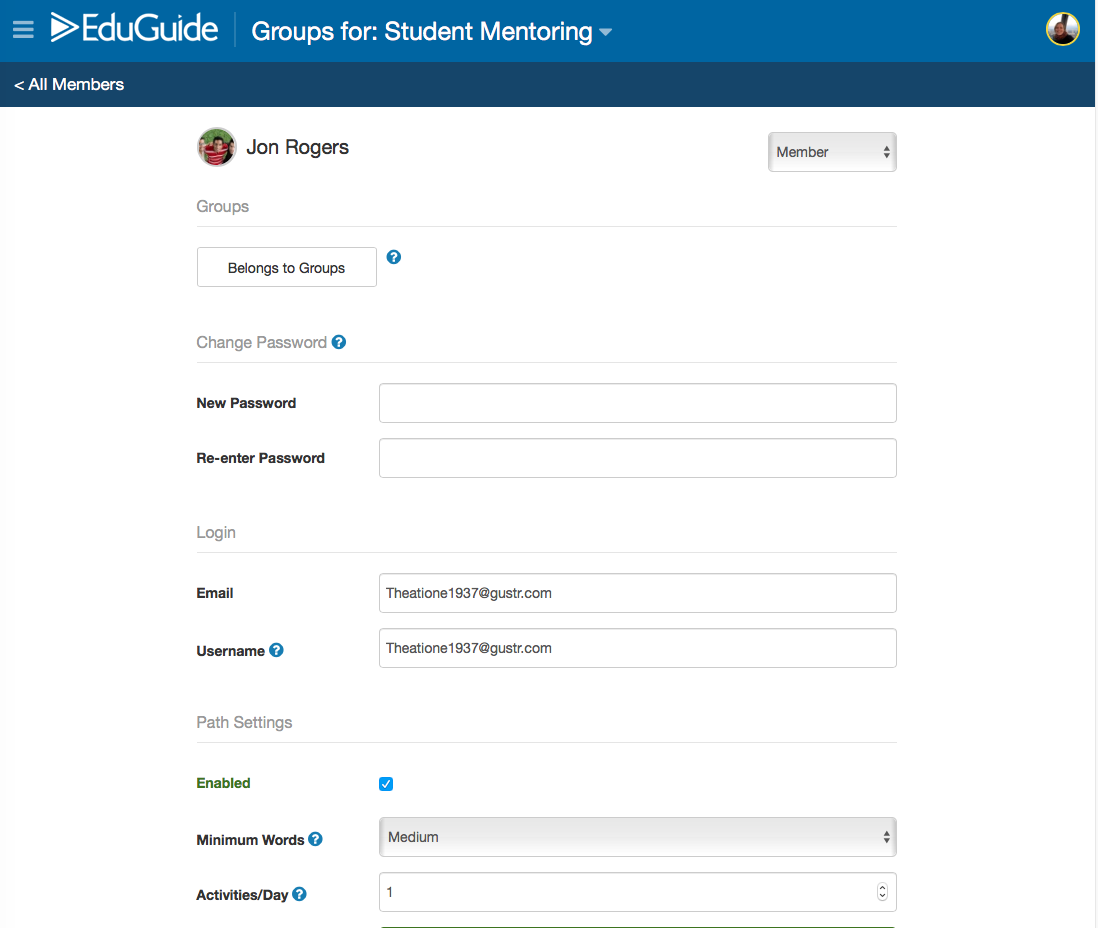Click the Enabled label
This screenshot has width=1098, height=928.
tap(223, 783)
